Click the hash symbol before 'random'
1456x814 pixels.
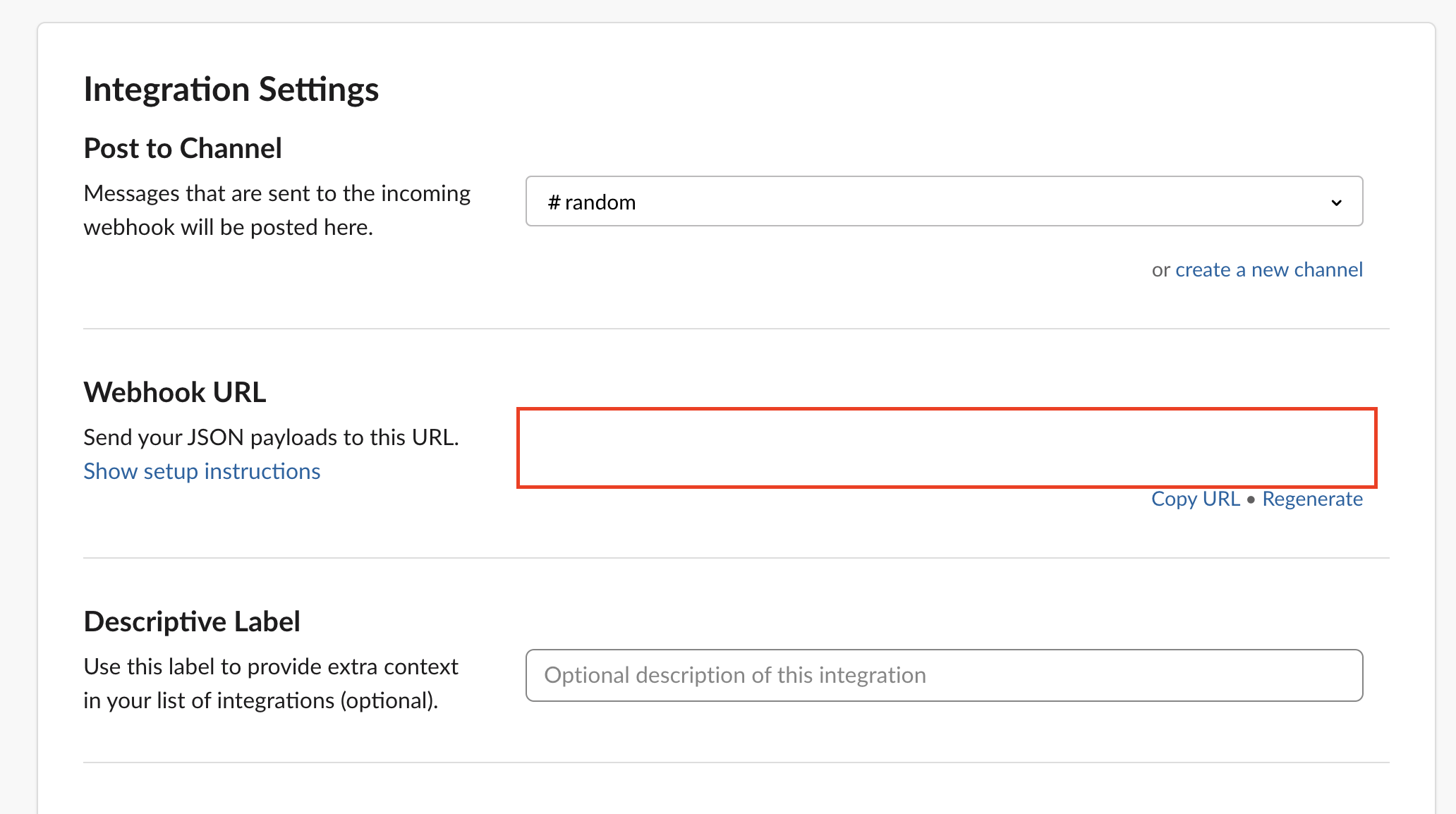pos(554,202)
